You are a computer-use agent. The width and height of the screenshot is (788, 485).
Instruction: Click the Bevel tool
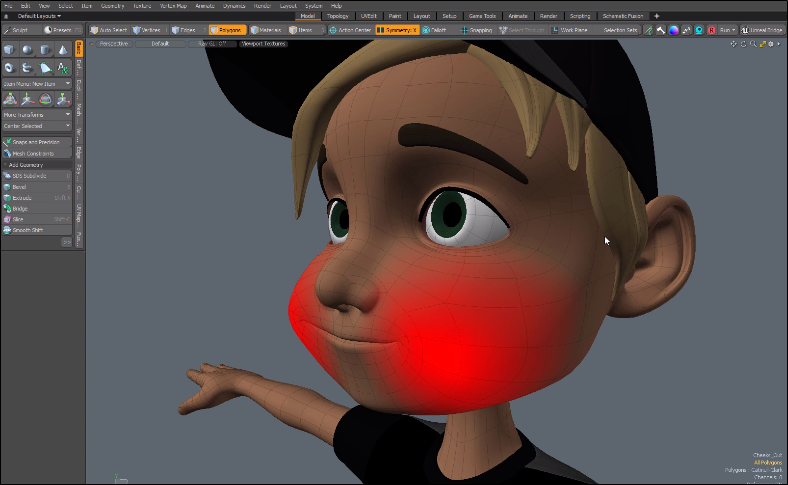tap(21, 187)
